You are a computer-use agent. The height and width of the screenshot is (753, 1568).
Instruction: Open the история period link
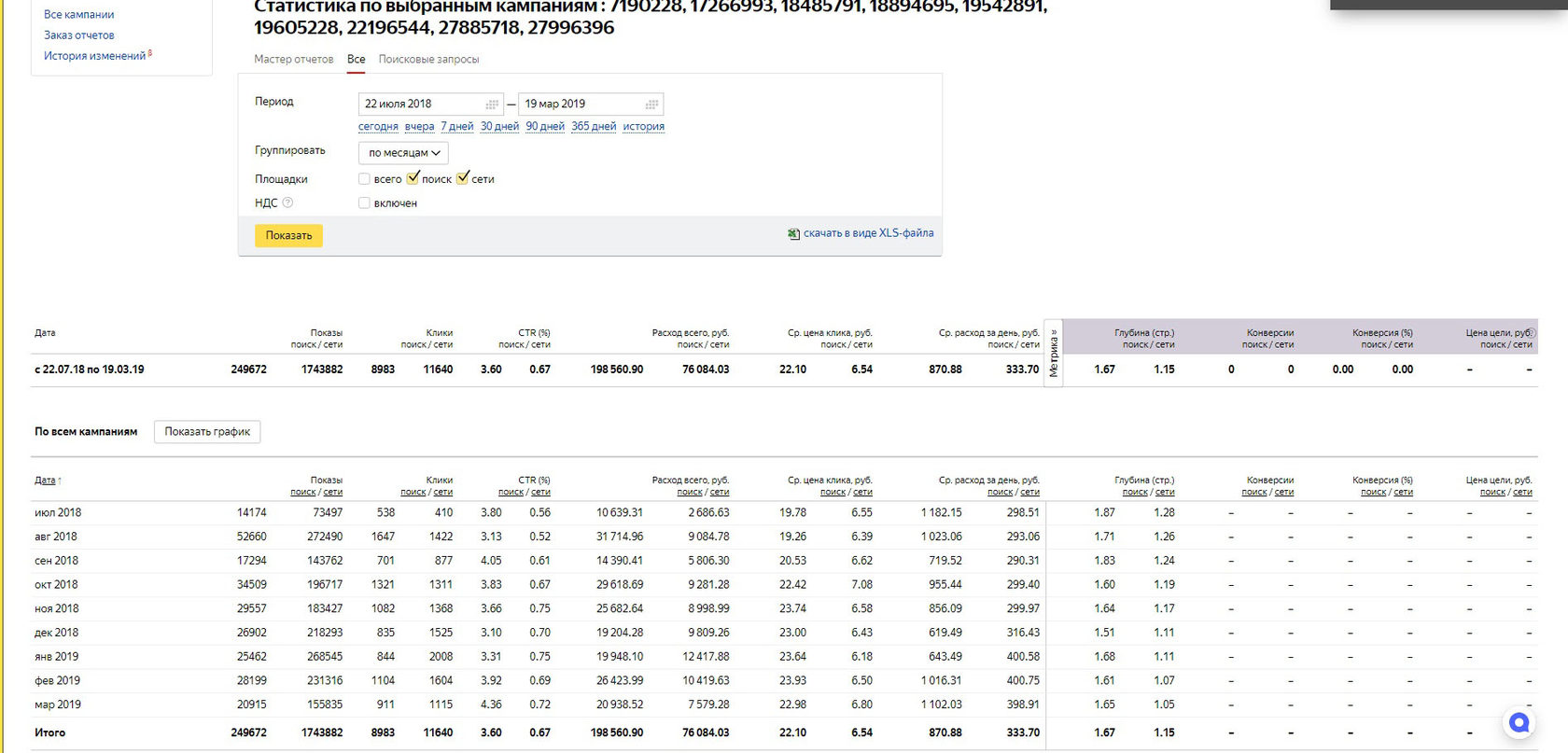[644, 127]
